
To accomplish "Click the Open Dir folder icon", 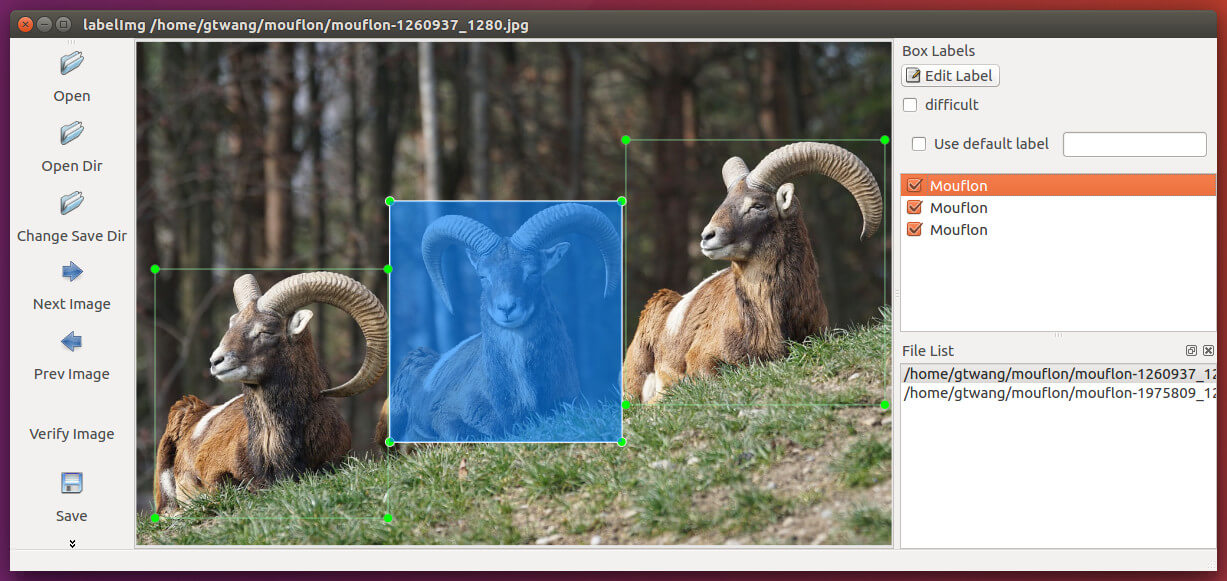I will point(72,133).
